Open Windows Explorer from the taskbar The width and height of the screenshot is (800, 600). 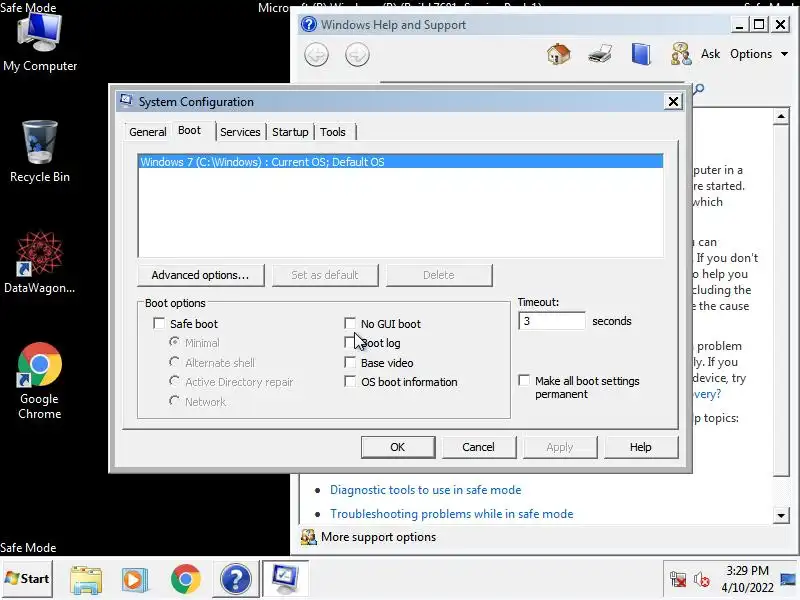click(86, 579)
